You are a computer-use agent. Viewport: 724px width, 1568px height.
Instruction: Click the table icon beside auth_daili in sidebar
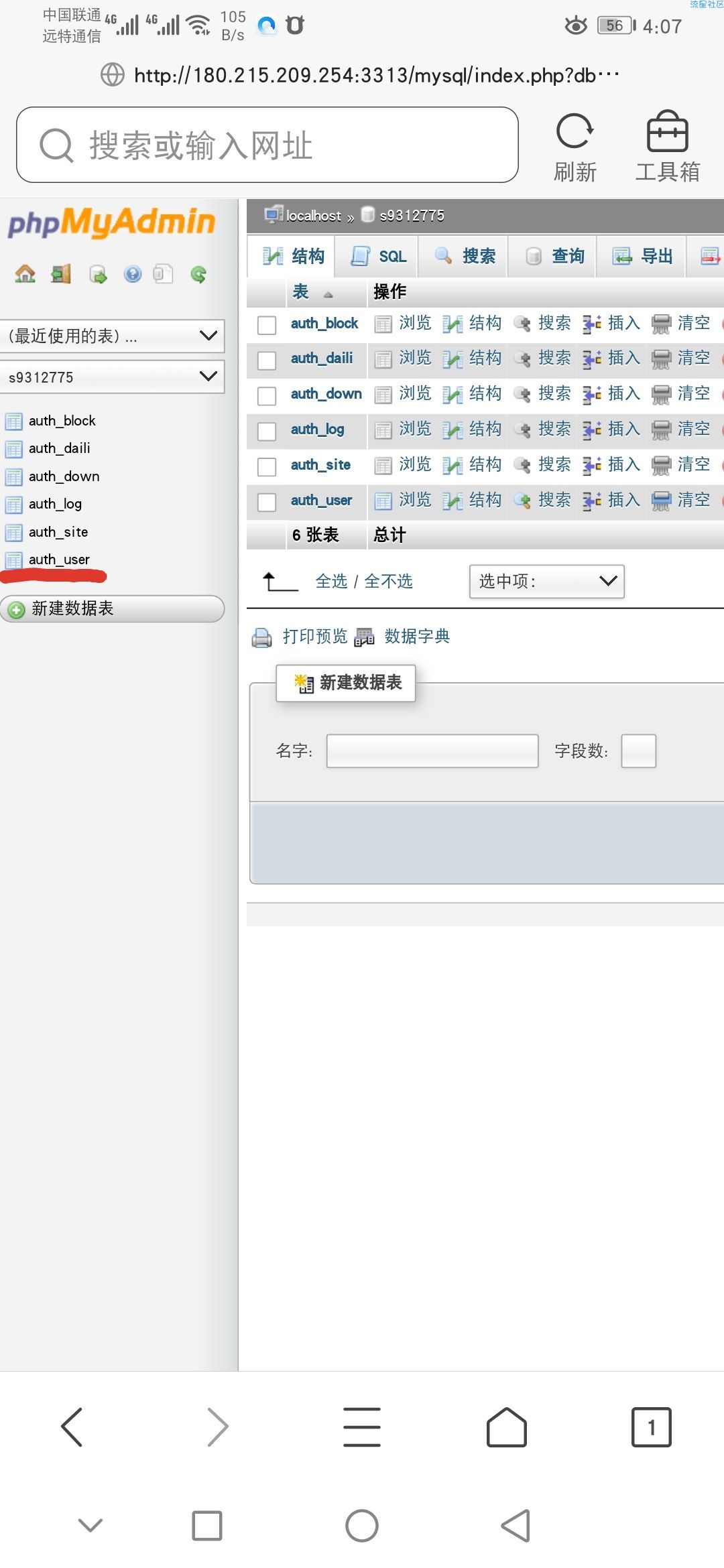(x=13, y=449)
